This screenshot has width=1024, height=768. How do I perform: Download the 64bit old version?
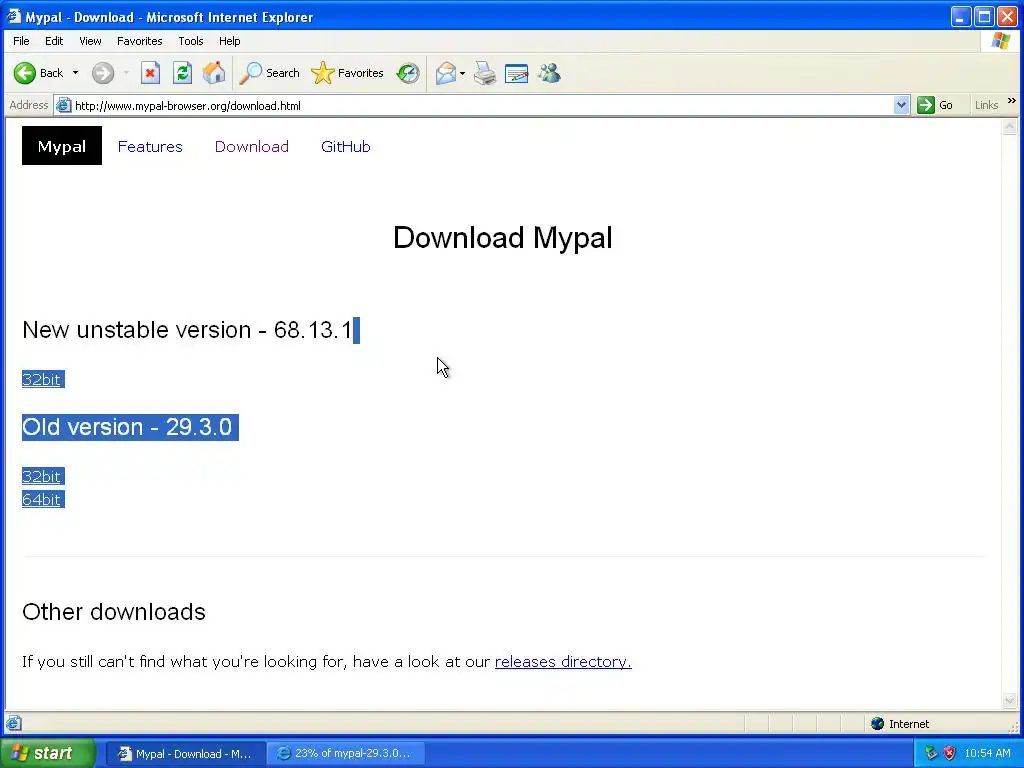[41, 500]
